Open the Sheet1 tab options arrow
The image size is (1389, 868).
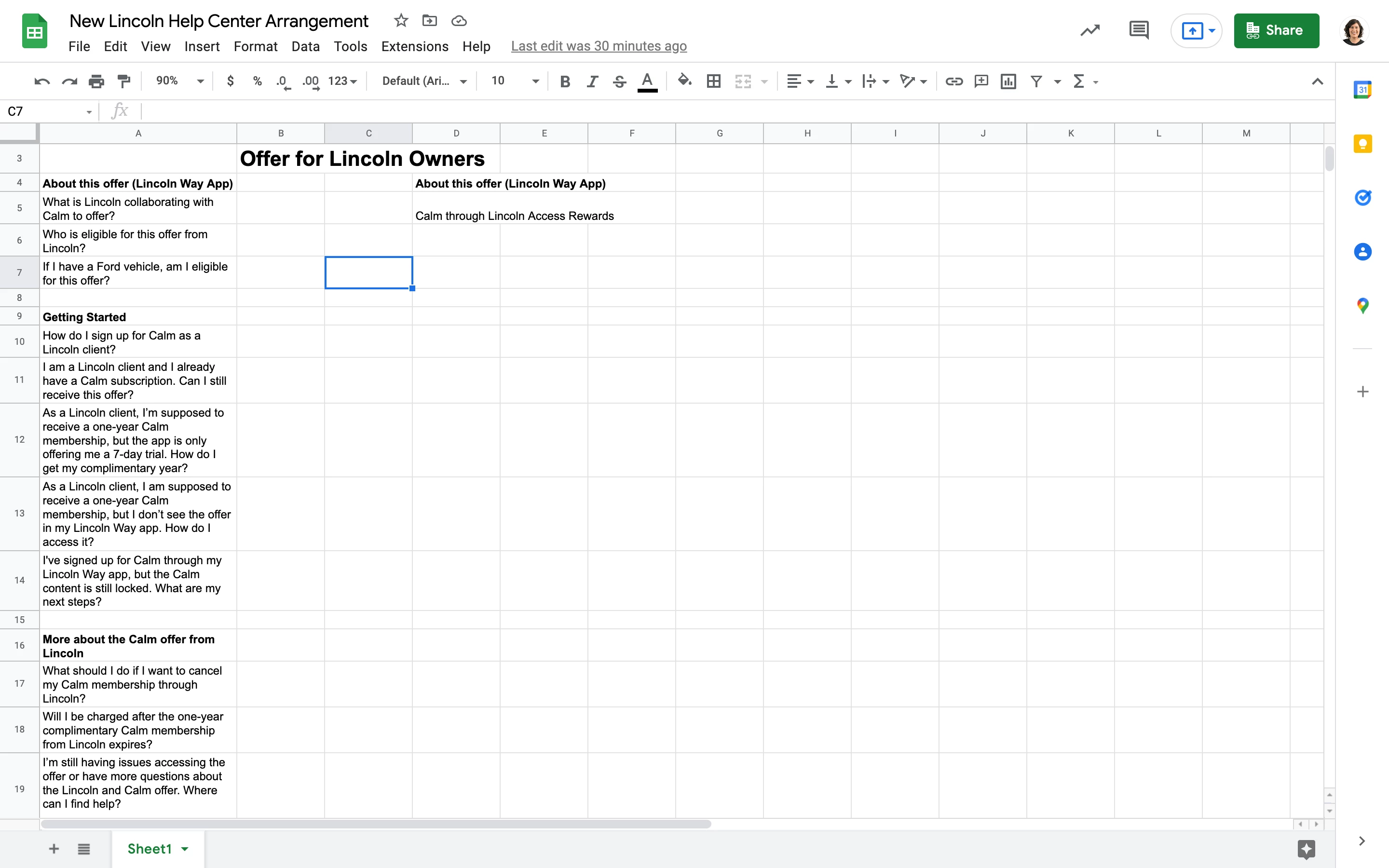(185, 849)
